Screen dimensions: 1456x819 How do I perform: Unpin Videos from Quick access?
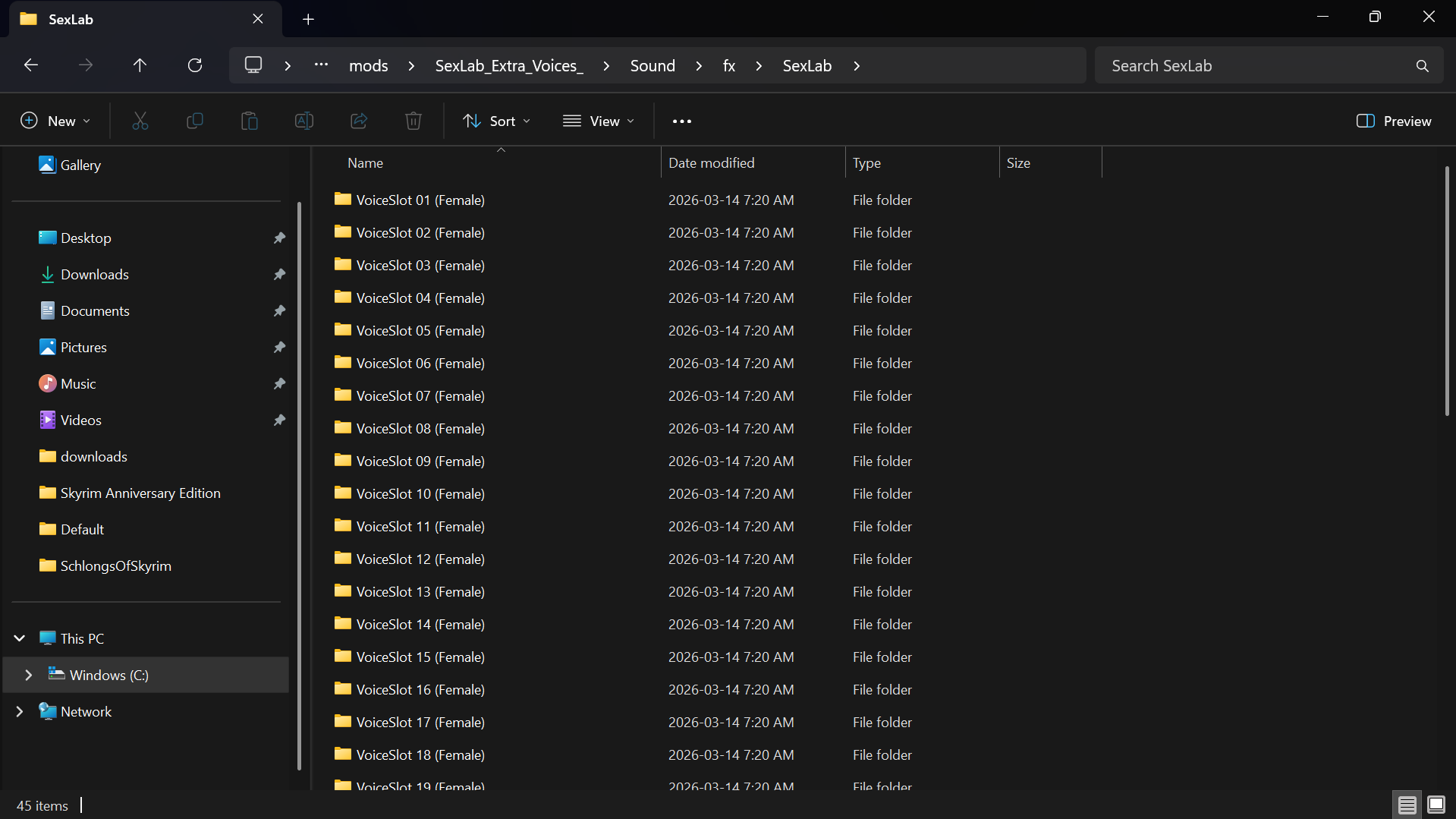click(x=279, y=421)
